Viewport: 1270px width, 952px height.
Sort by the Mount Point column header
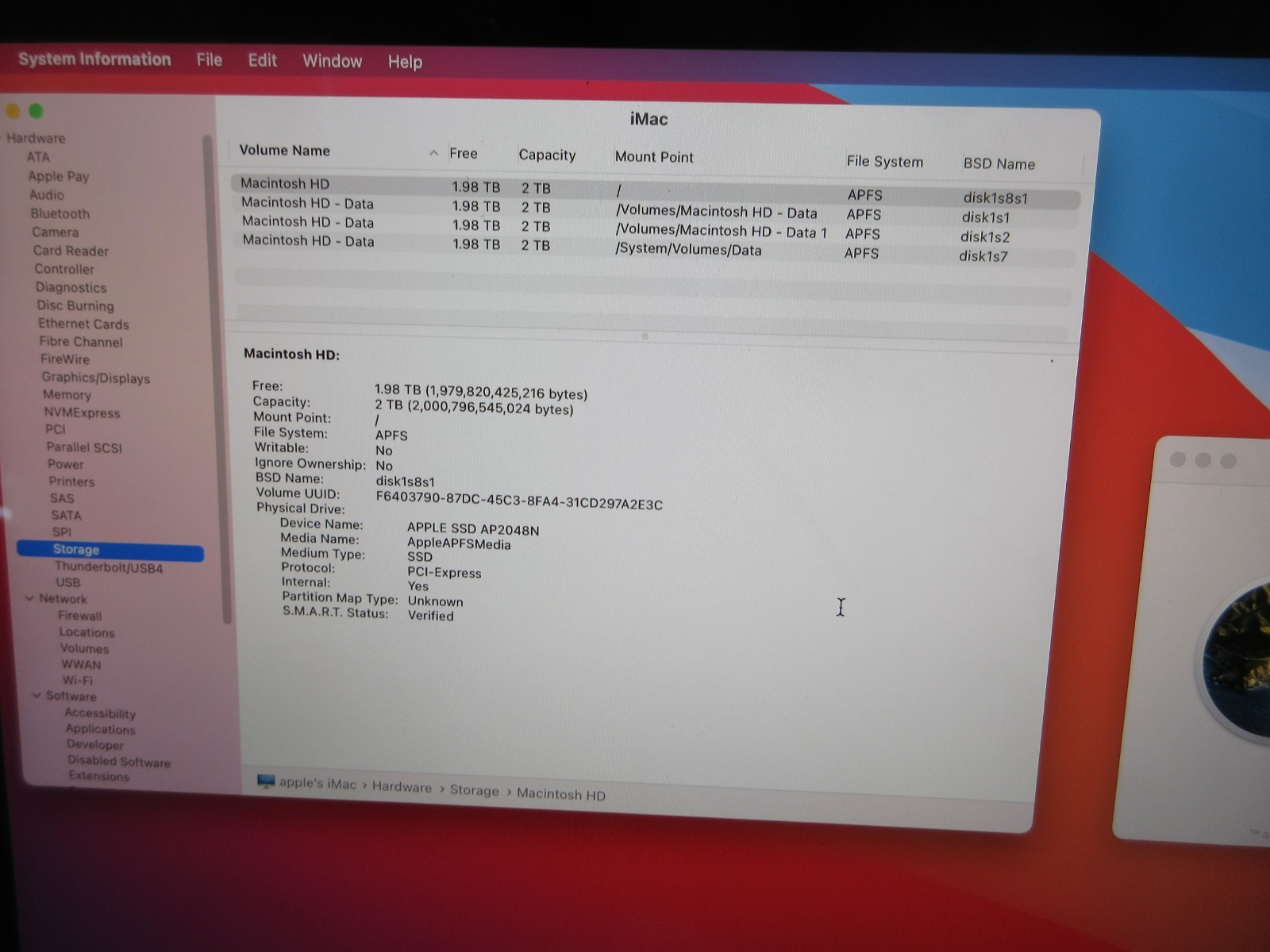pyautogui.click(x=654, y=157)
